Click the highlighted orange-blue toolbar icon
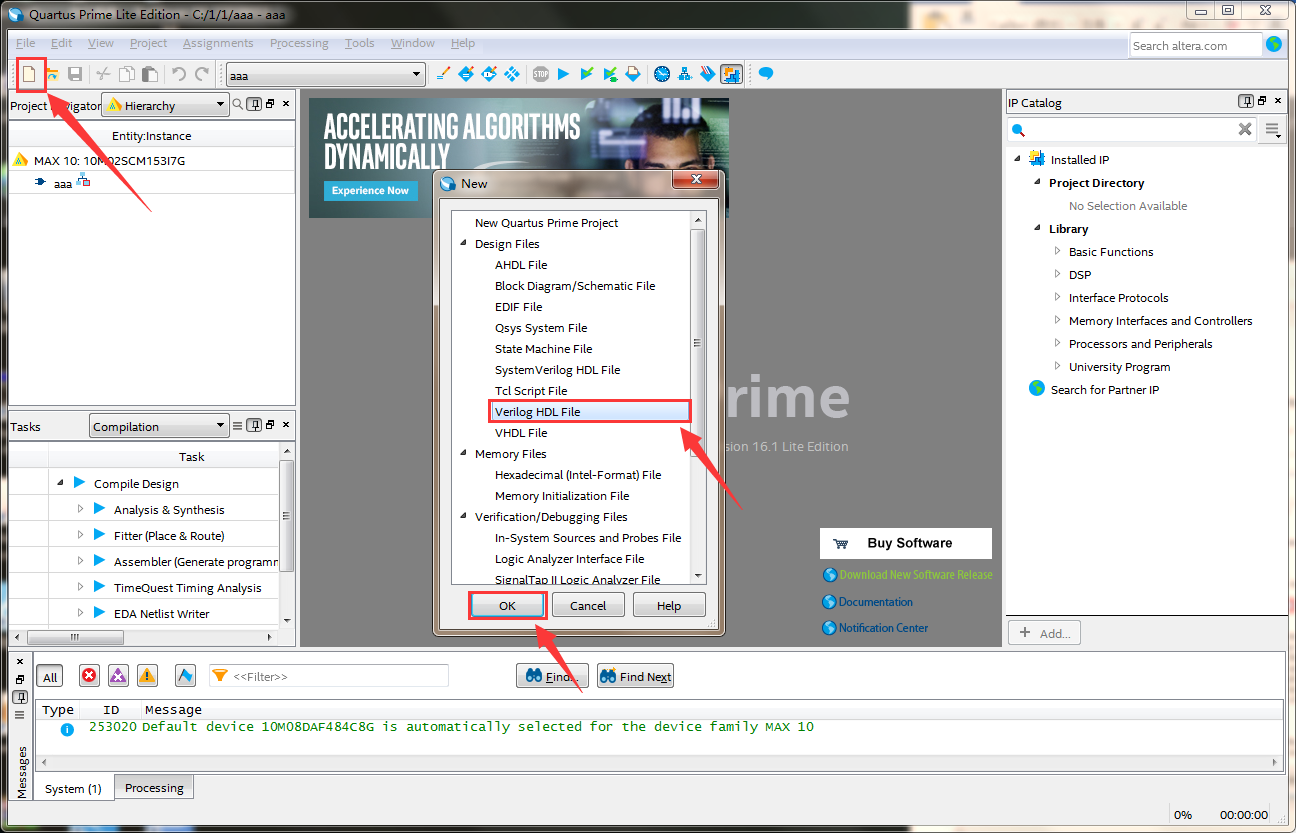Viewport: 1296px width, 833px height. [731, 74]
